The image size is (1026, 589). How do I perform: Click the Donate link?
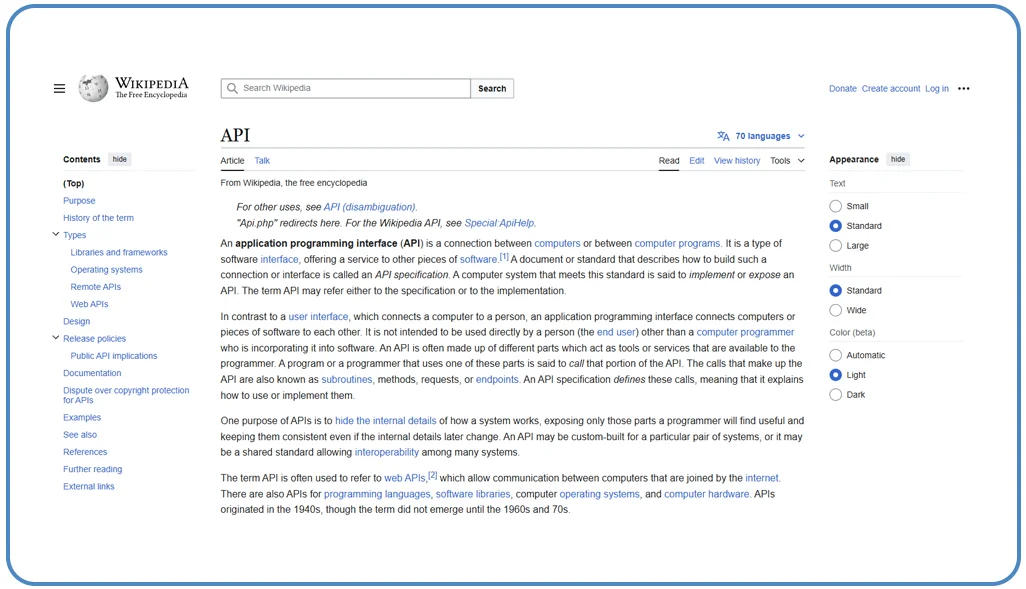(x=842, y=88)
